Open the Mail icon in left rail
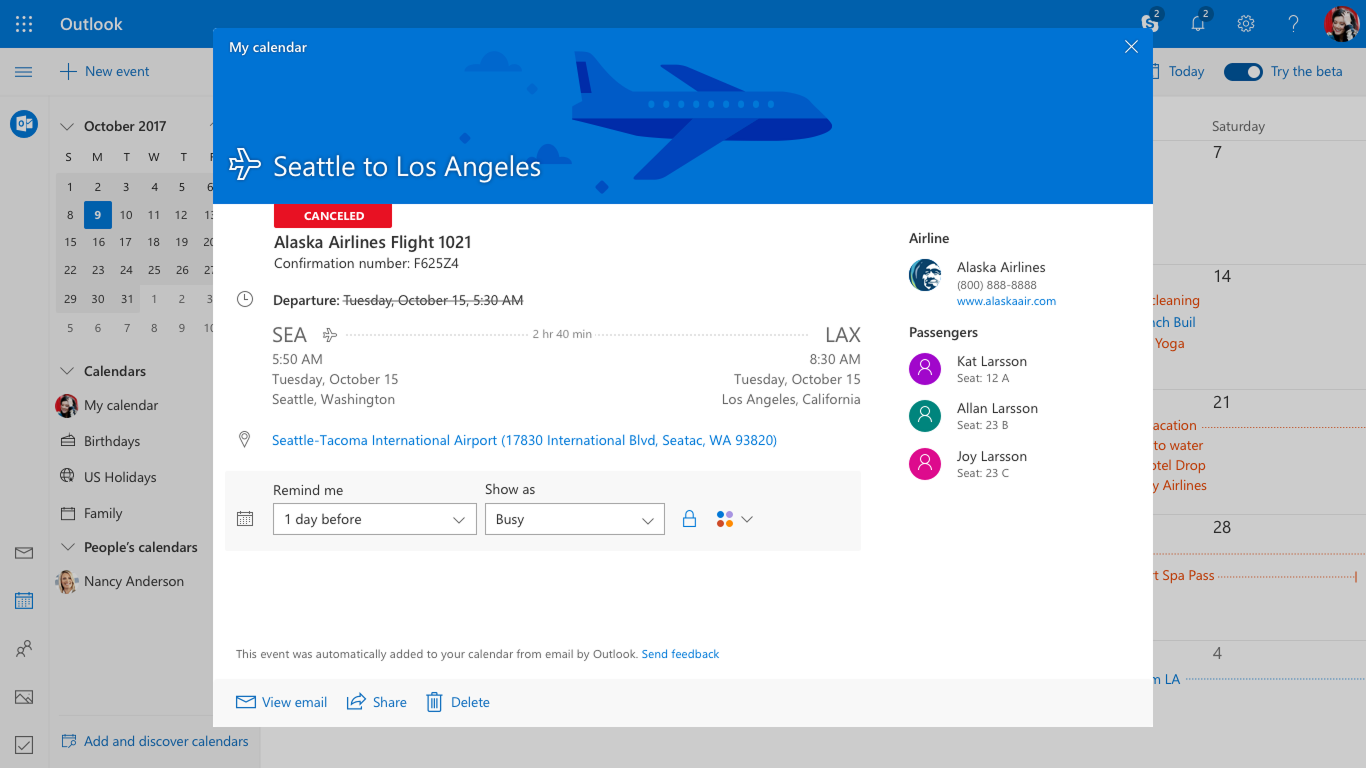The width and height of the screenshot is (1366, 768). pyautogui.click(x=24, y=553)
